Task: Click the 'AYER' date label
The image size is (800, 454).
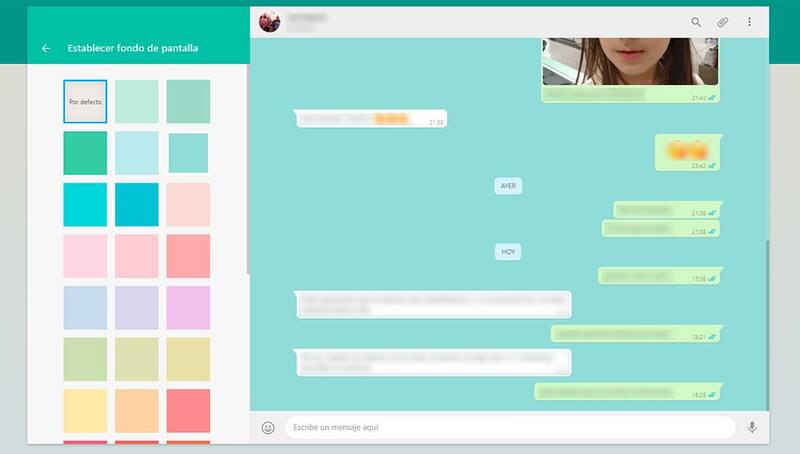Action: 508,186
